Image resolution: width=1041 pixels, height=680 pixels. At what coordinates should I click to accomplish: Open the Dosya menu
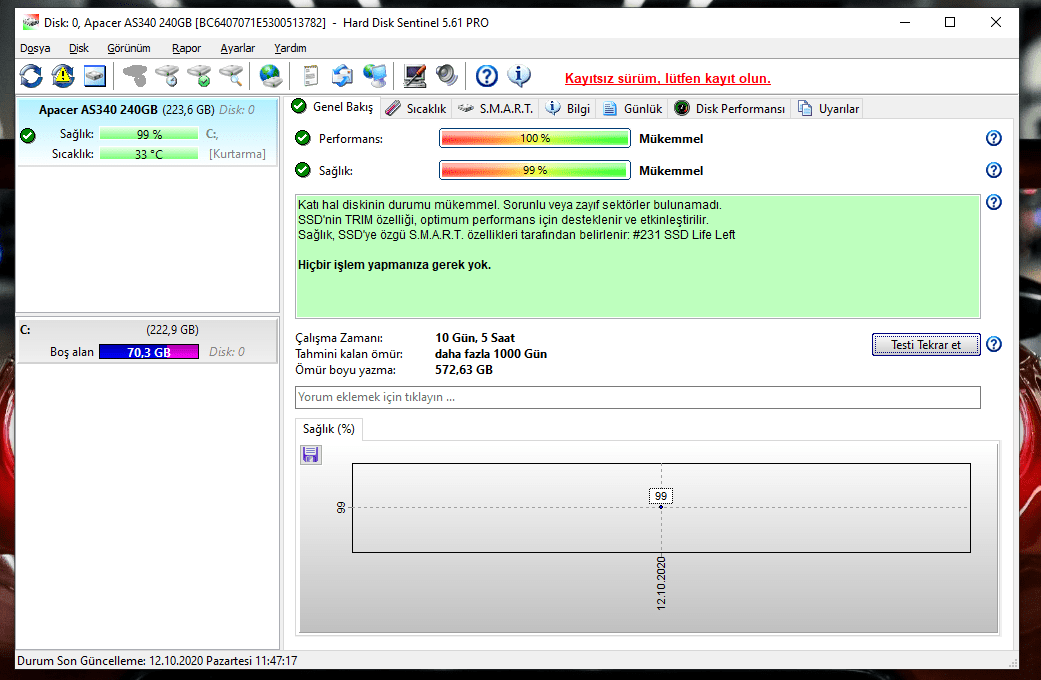pos(35,48)
